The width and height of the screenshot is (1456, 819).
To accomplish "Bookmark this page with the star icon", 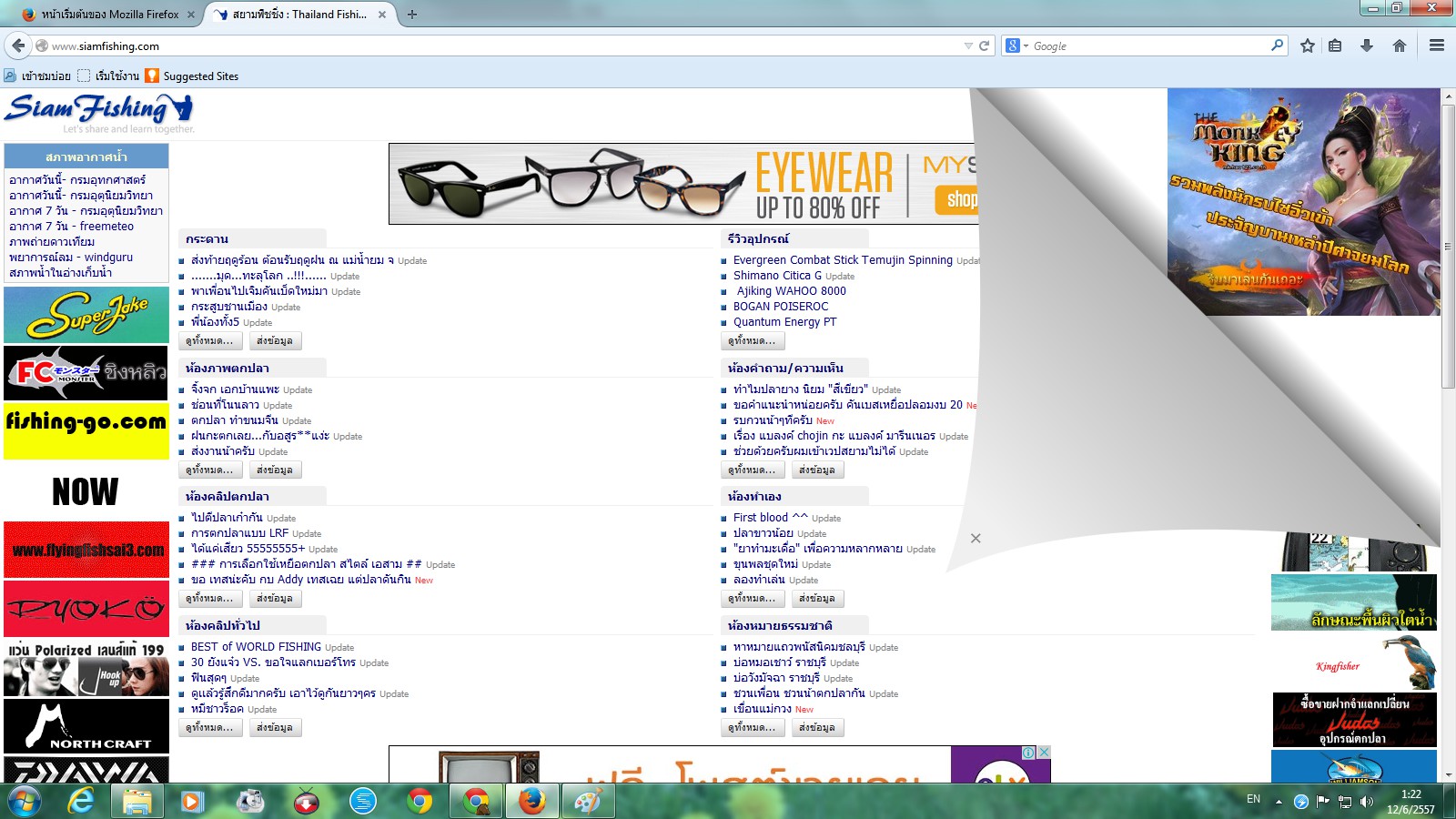I will click(1308, 45).
